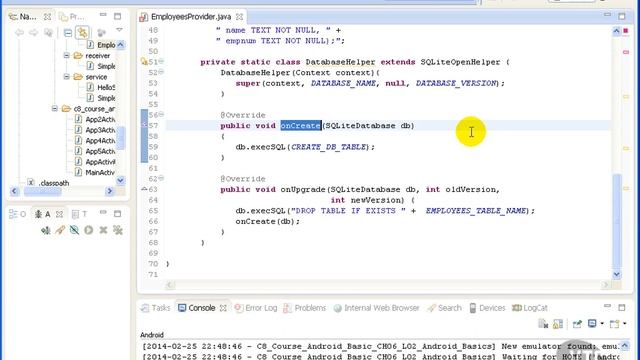640x360 pixels.
Task: Toggle Link with Editor in Navigator
Action: [x=82, y=33]
